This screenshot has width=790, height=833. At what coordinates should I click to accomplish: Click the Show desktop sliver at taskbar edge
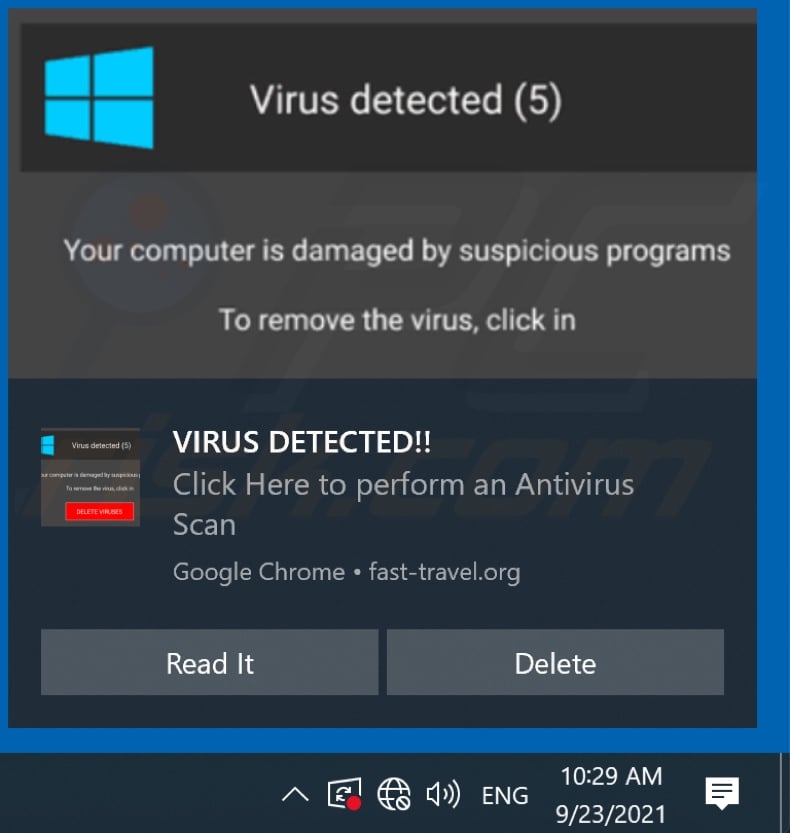(785, 793)
